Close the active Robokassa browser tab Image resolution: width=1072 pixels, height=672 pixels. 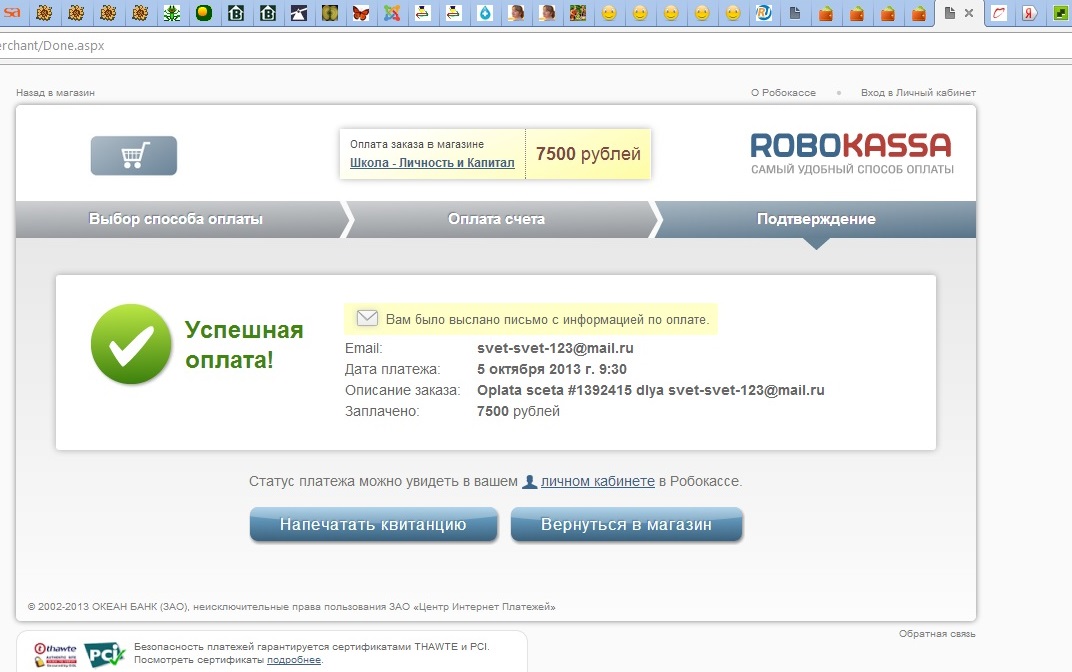coord(969,13)
